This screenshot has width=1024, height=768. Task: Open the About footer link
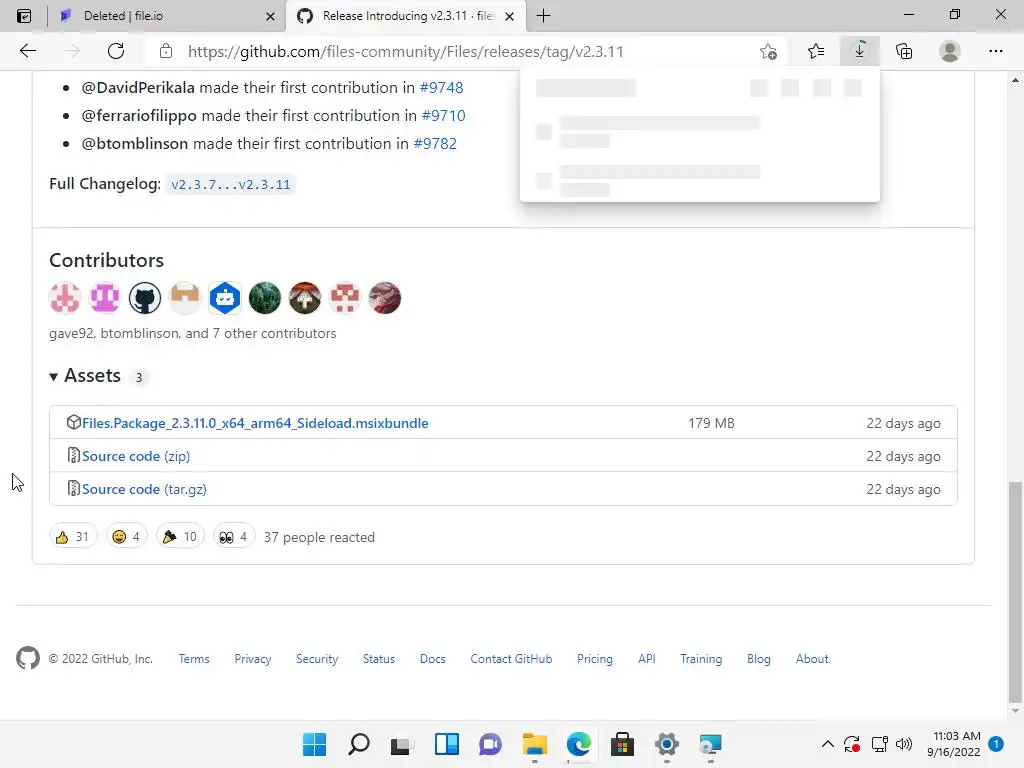[x=812, y=659]
